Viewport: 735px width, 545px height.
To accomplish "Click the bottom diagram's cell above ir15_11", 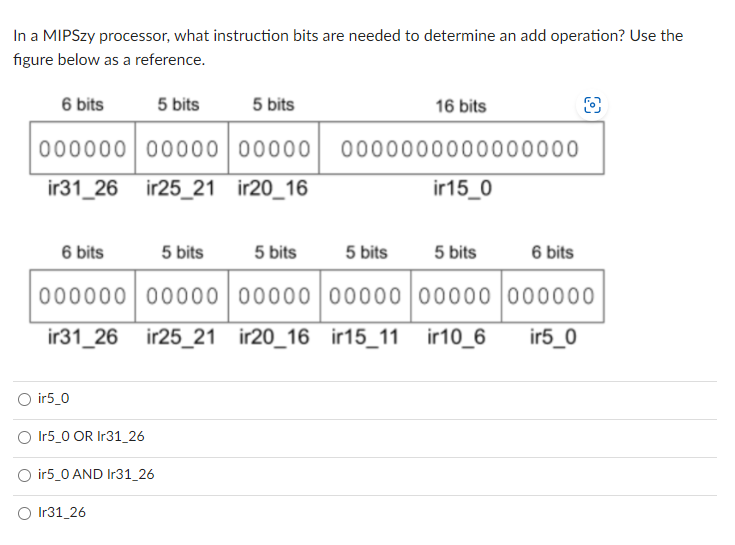I will click(366, 296).
